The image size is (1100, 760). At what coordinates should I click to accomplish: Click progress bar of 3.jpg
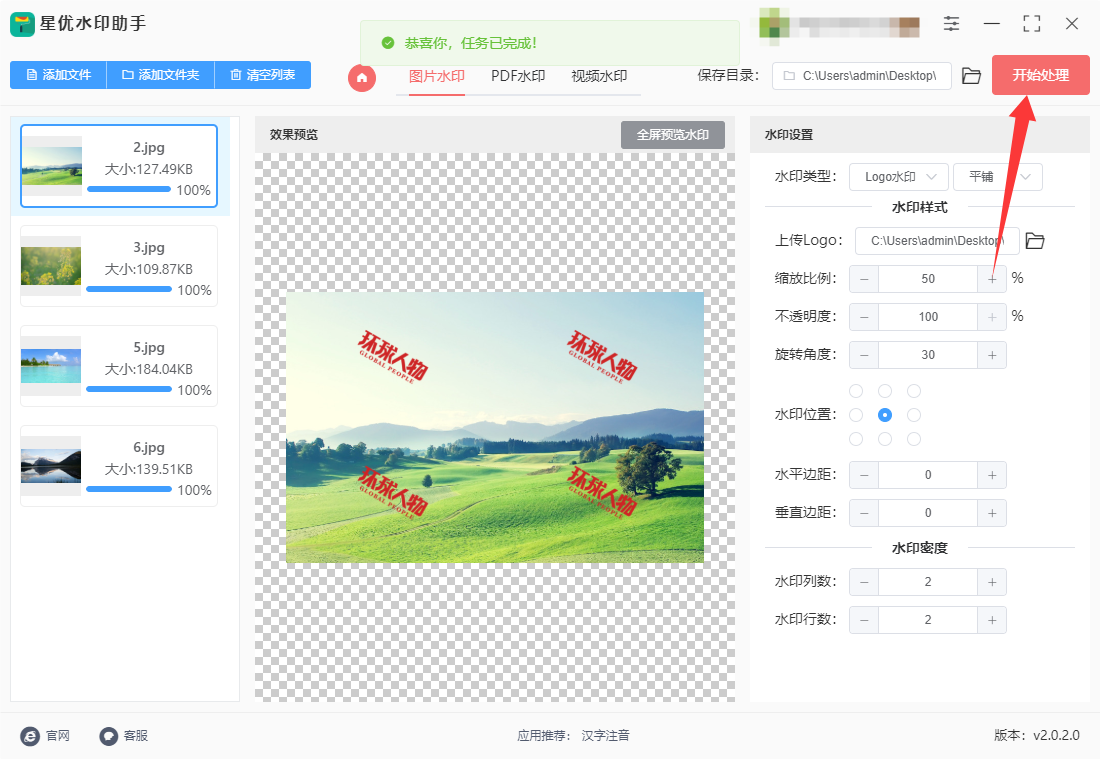click(129, 289)
